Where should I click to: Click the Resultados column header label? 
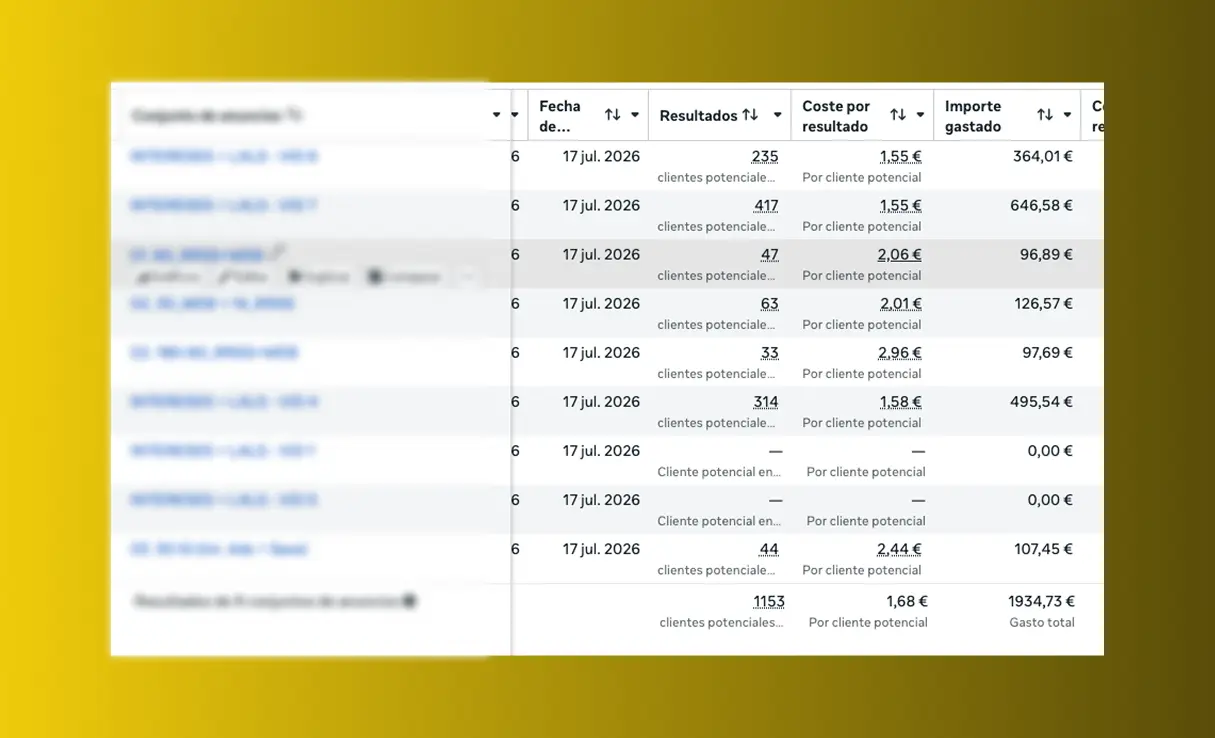[698, 116]
